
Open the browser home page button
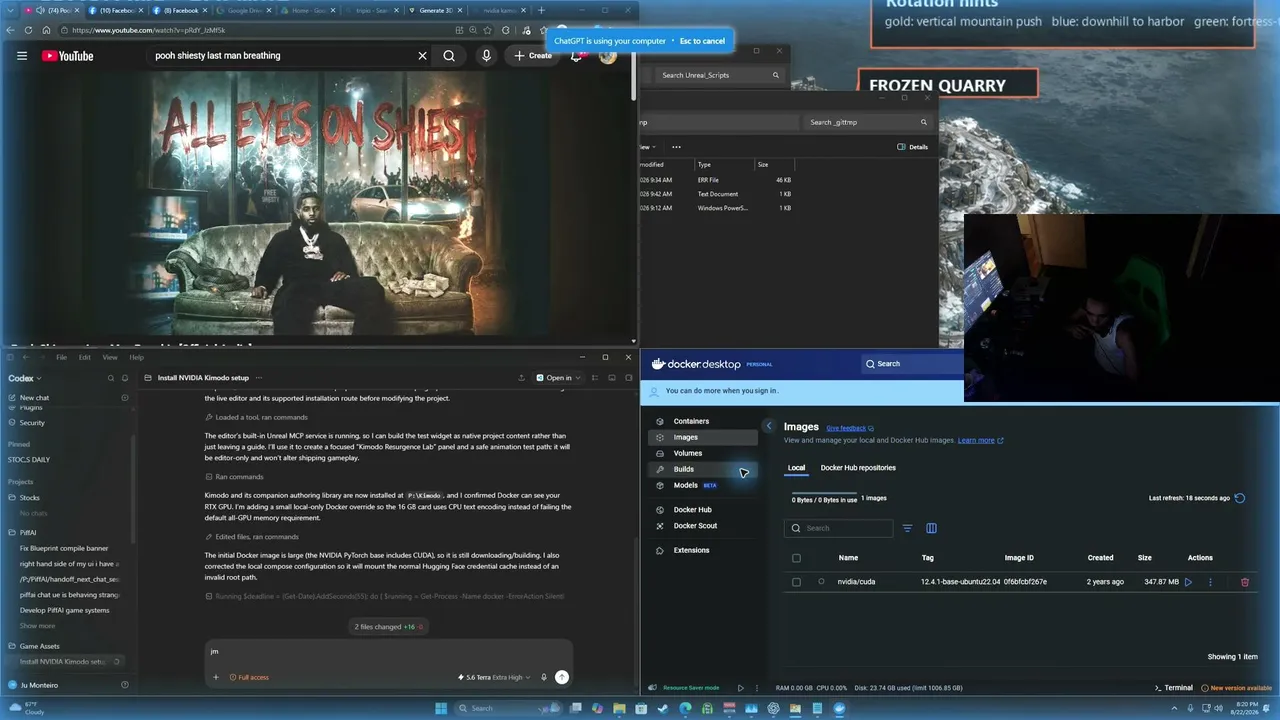point(46,30)
